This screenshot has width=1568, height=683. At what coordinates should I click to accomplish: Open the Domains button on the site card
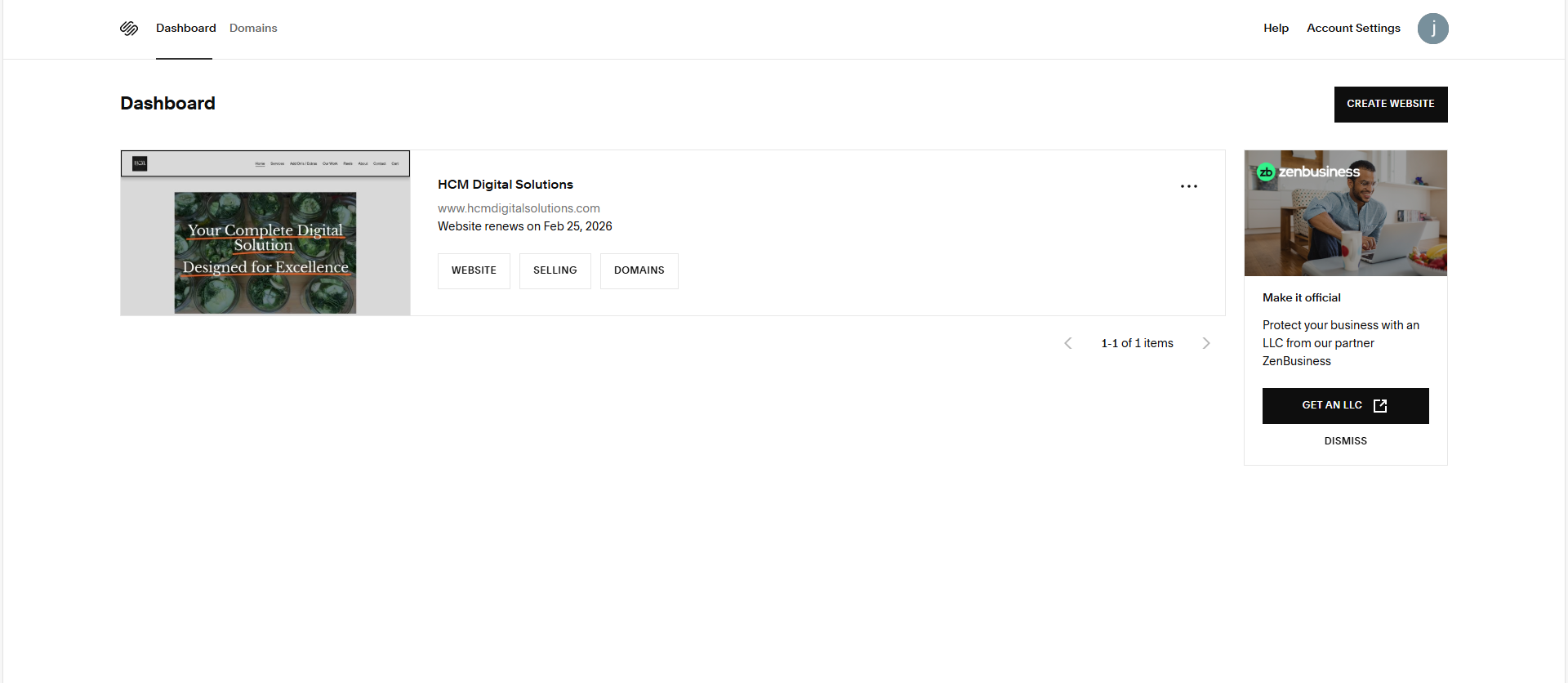click(x=639, y=271)
